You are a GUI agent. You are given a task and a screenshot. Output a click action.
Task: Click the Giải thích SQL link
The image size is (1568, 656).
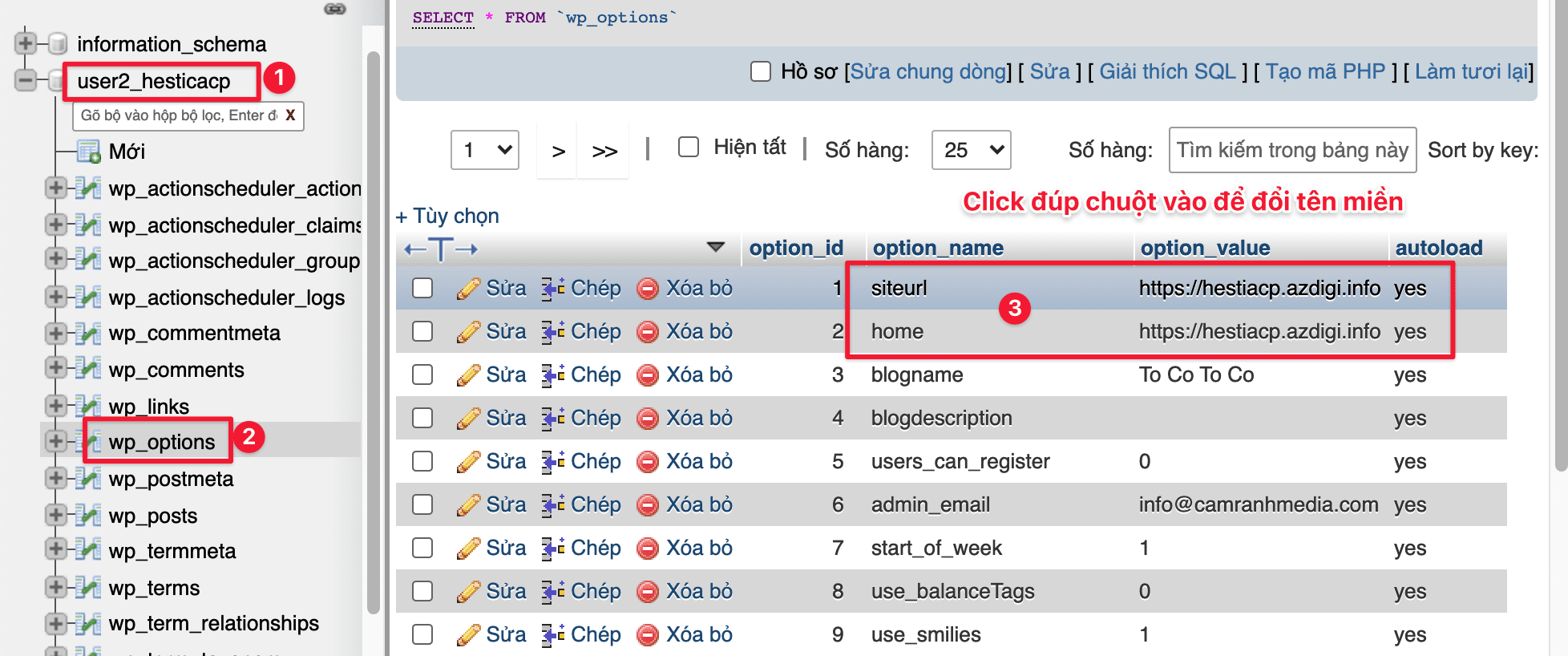[x=1166, y=71]
